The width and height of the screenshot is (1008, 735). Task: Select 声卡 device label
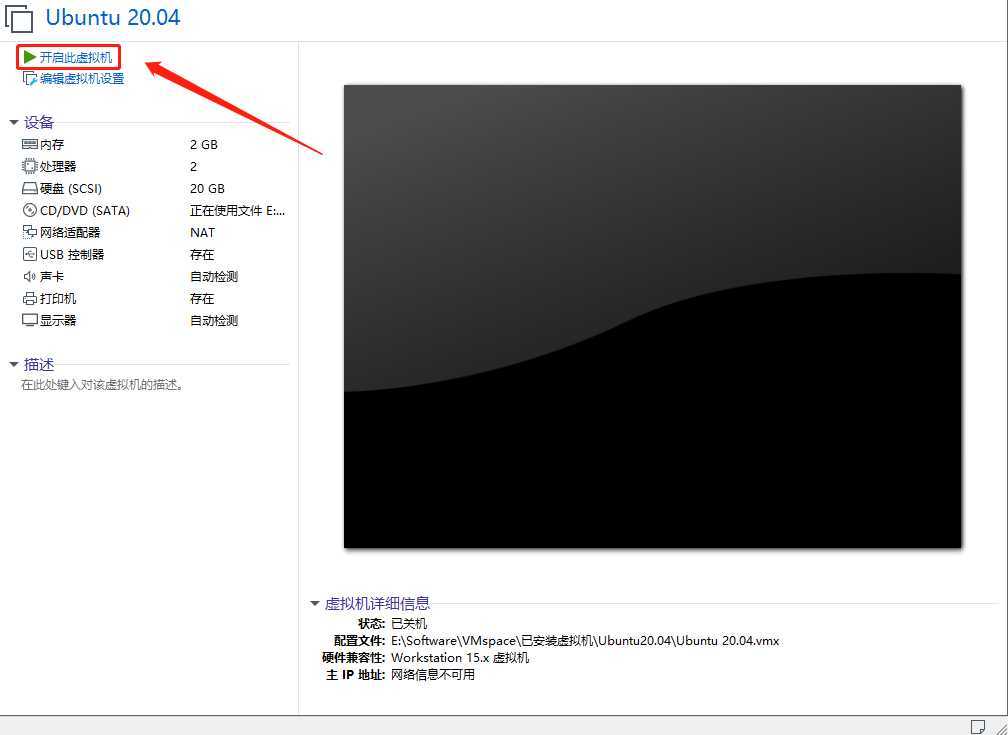click(x=52, y=277)
